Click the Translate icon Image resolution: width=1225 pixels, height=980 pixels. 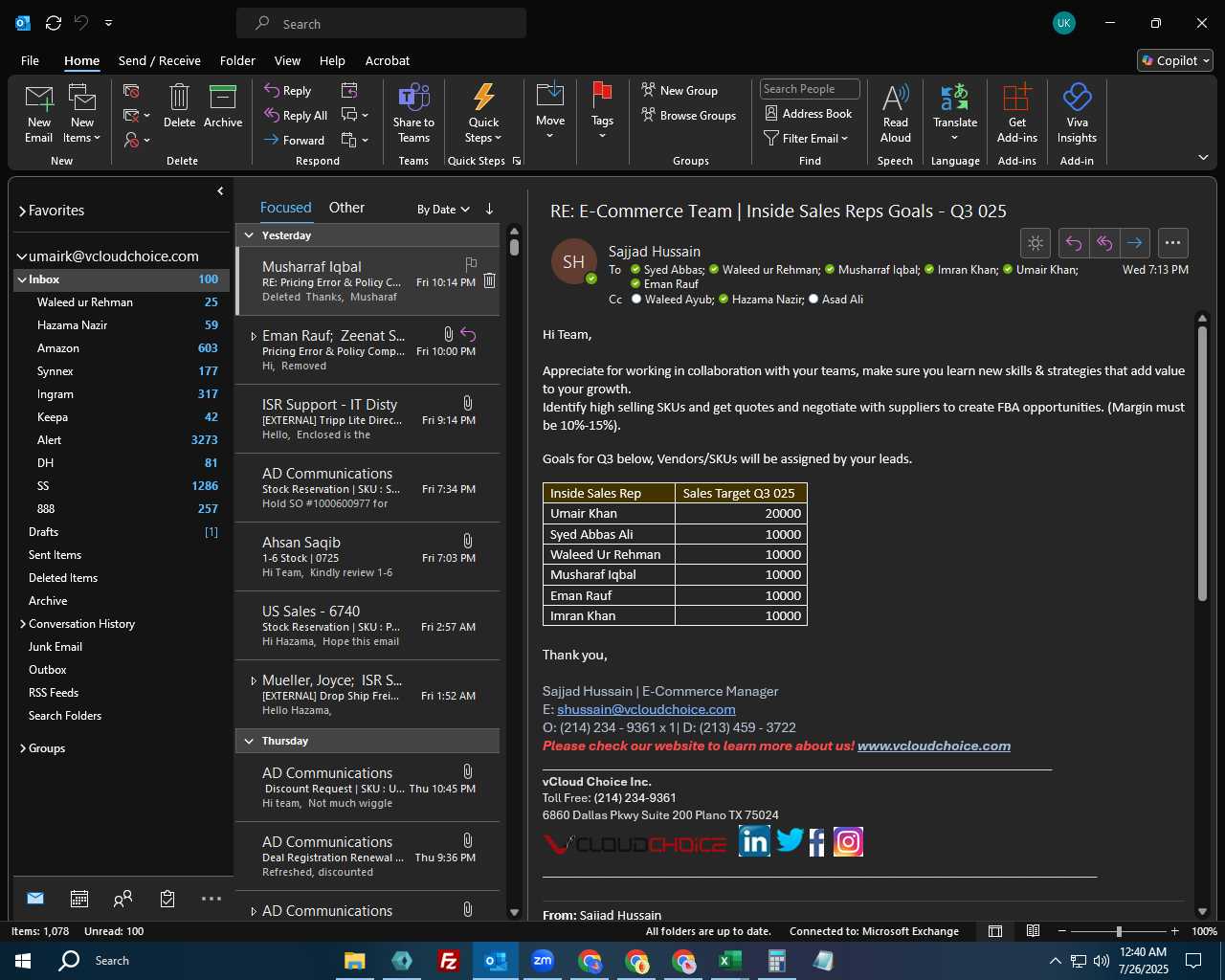tap(955, 97)
